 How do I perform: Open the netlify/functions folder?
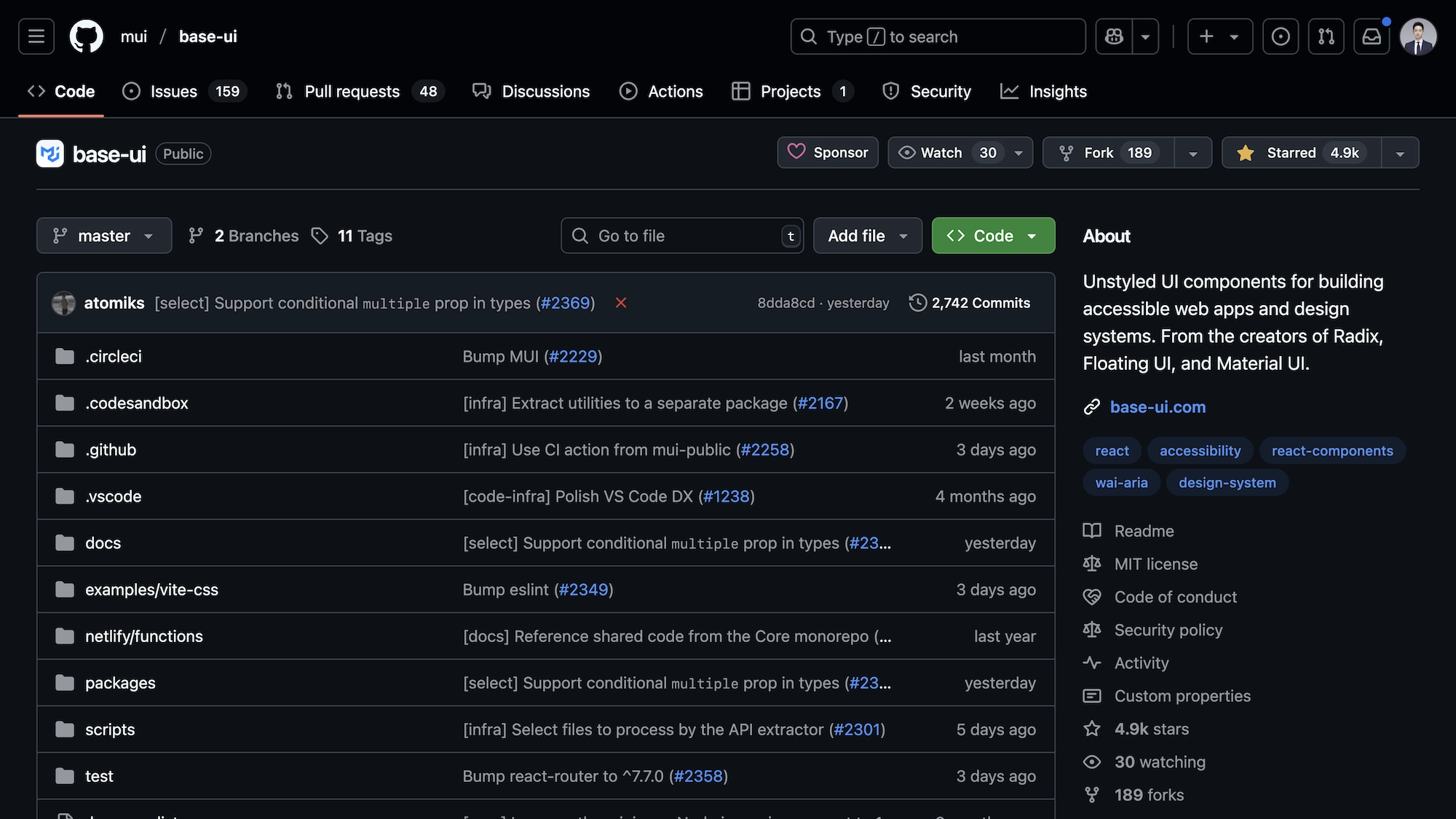tap(143, 636)
